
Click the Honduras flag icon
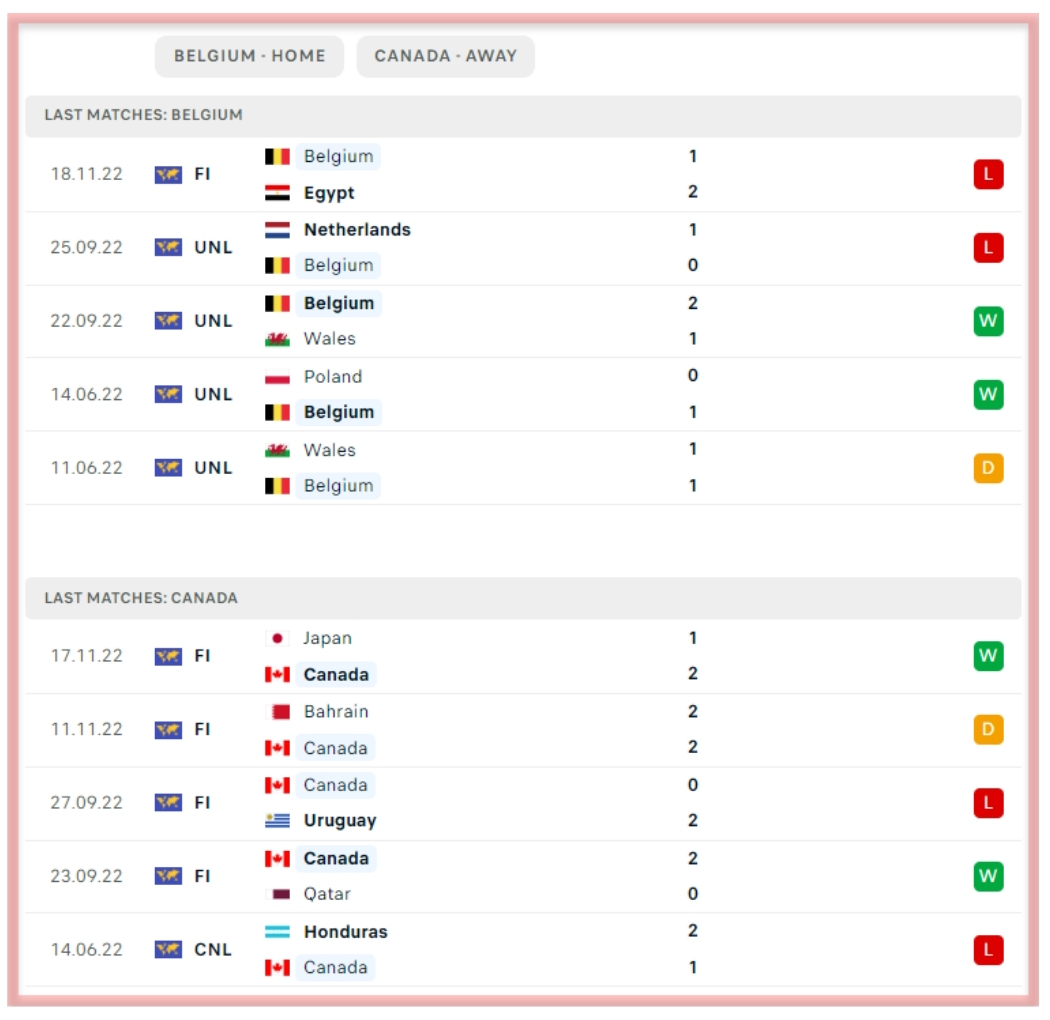pyautogui.click(x=277, y=932)
